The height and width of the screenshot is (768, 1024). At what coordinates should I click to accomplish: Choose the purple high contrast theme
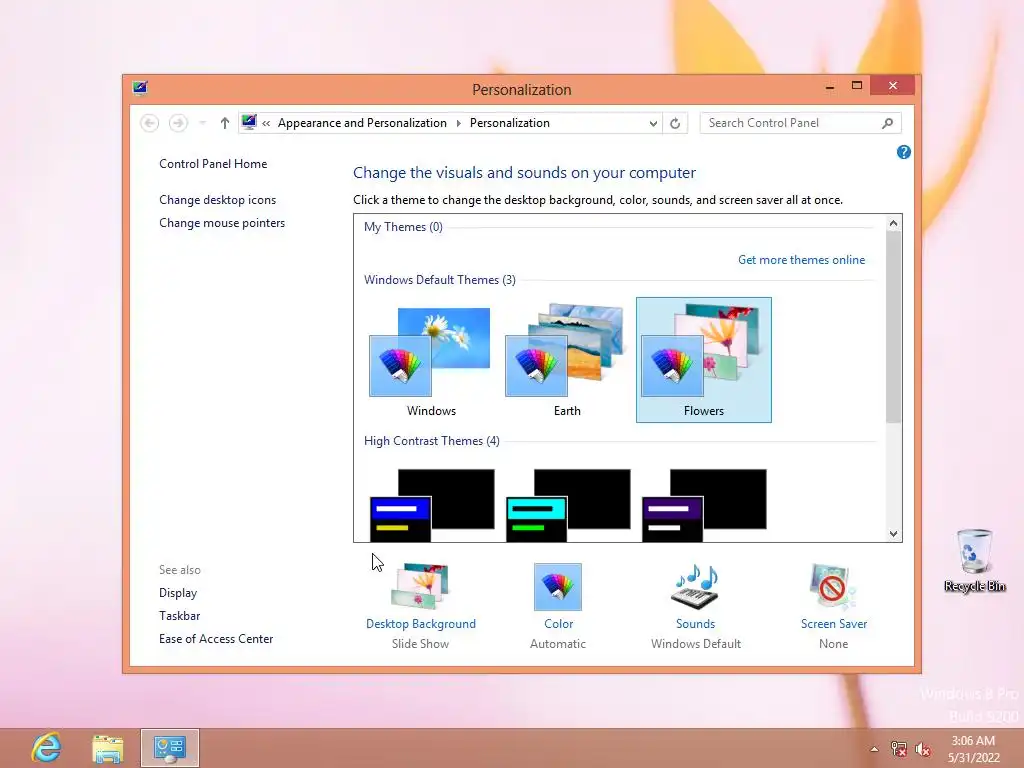pyautogui.click(x=704, y=505)
